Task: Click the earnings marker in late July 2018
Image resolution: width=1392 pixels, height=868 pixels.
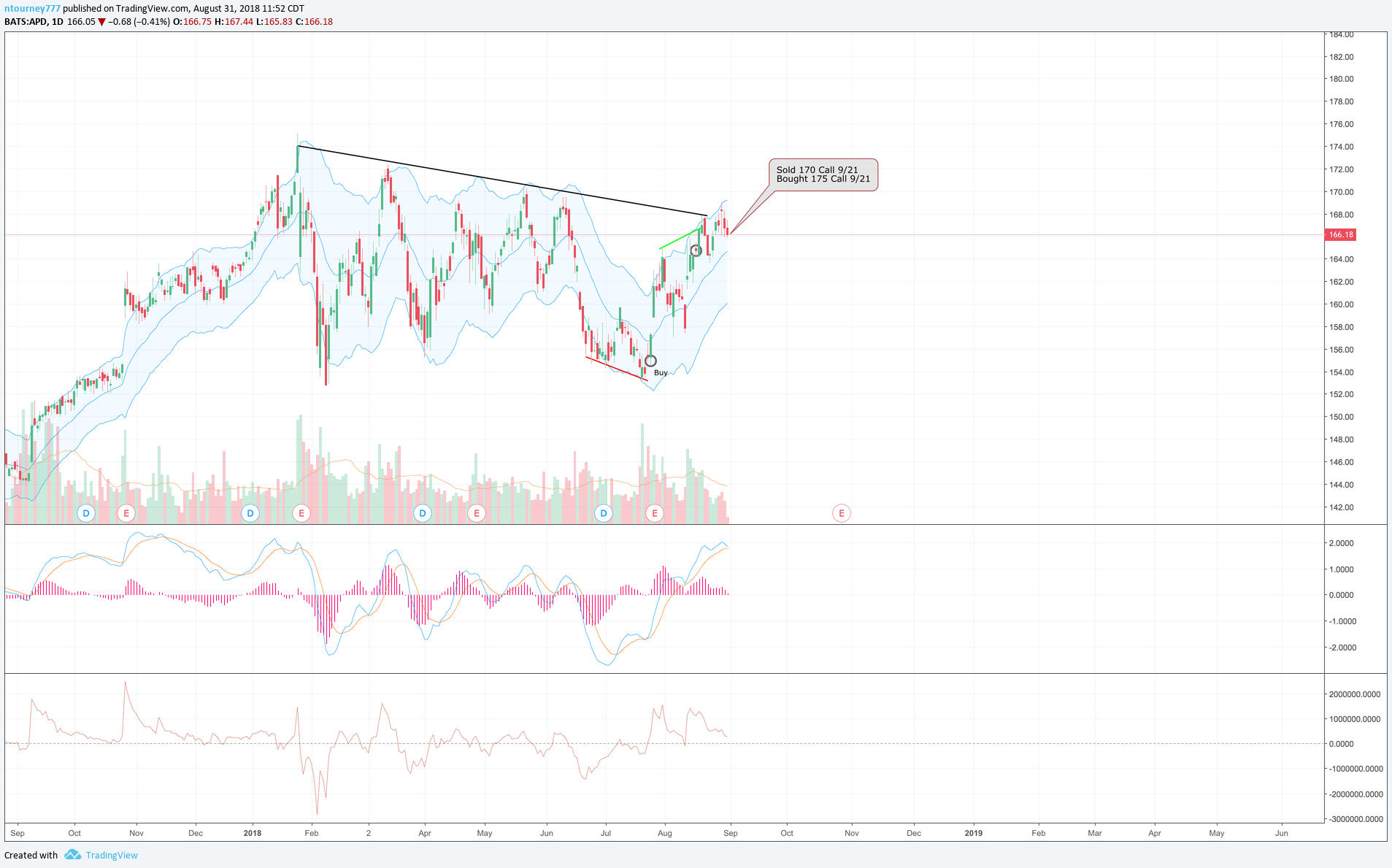Action: pos(655,513)
